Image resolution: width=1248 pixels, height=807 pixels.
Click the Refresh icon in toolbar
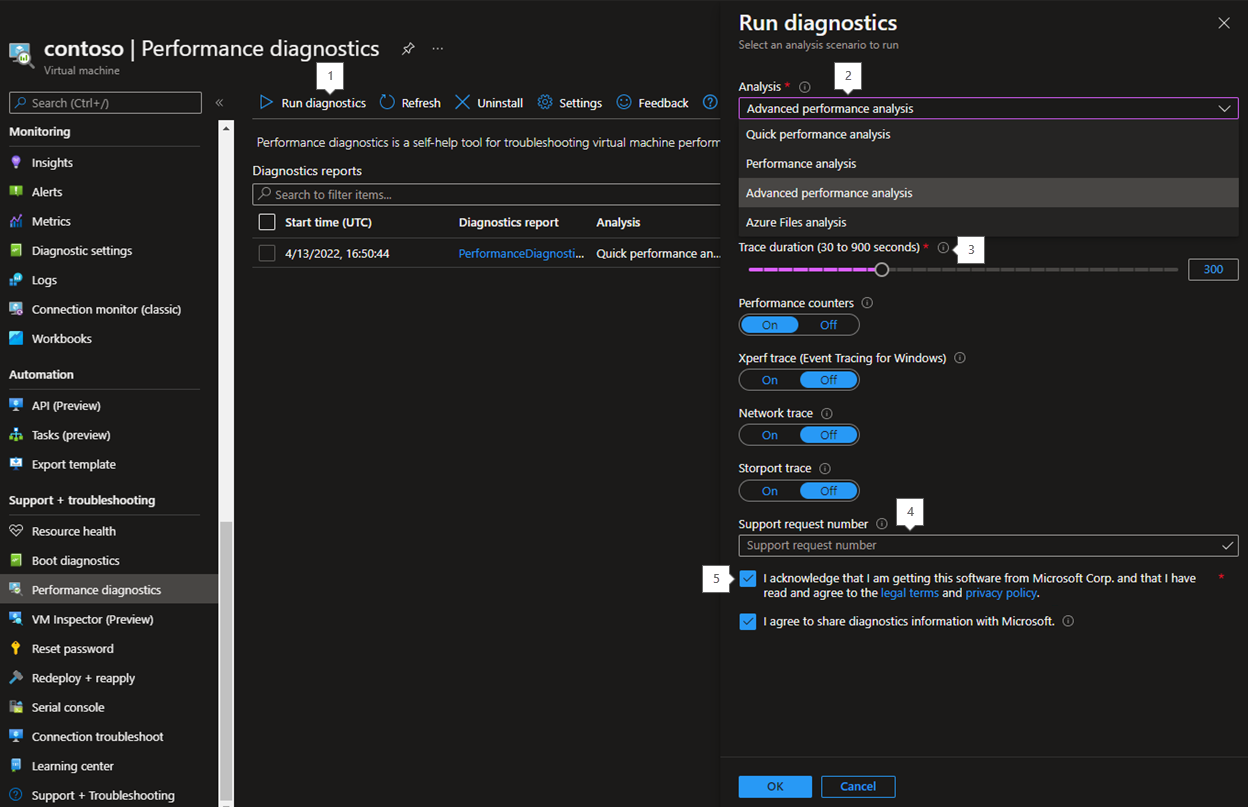[x=387, y=103]
